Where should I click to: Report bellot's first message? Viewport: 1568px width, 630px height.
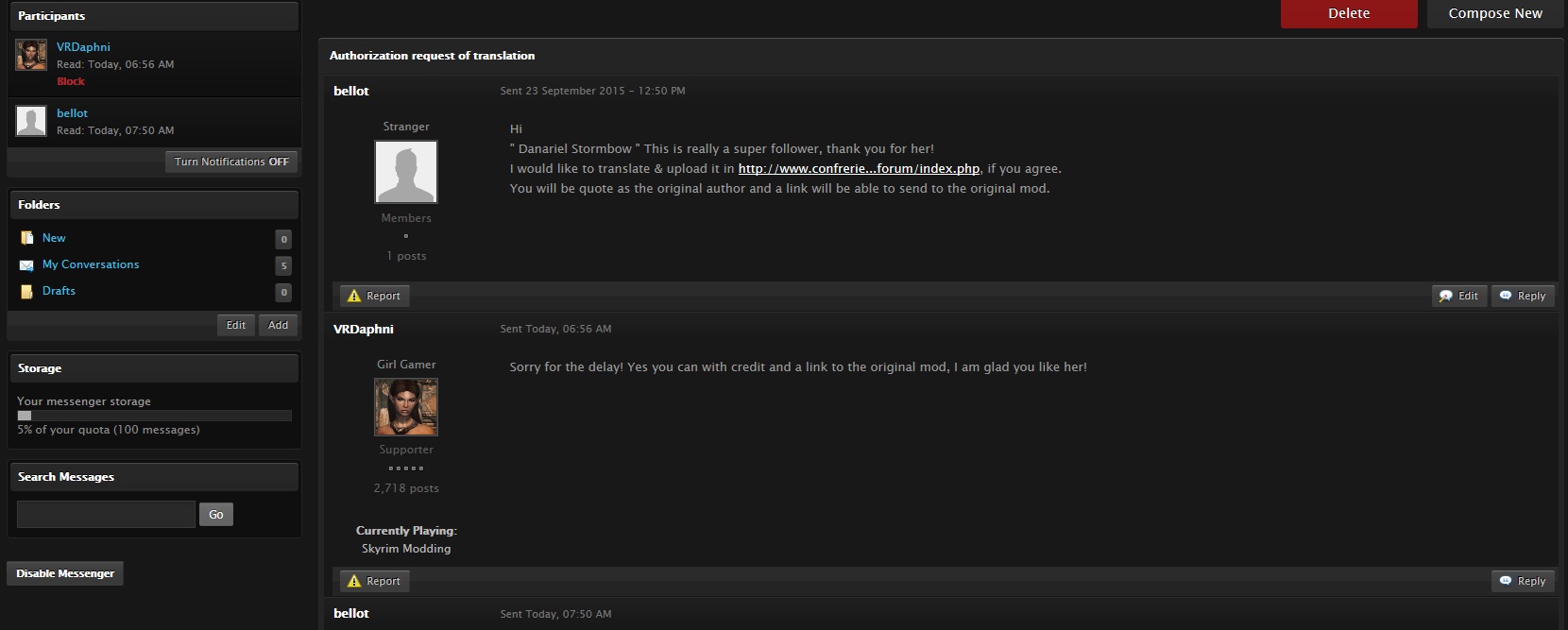[374, 296]
